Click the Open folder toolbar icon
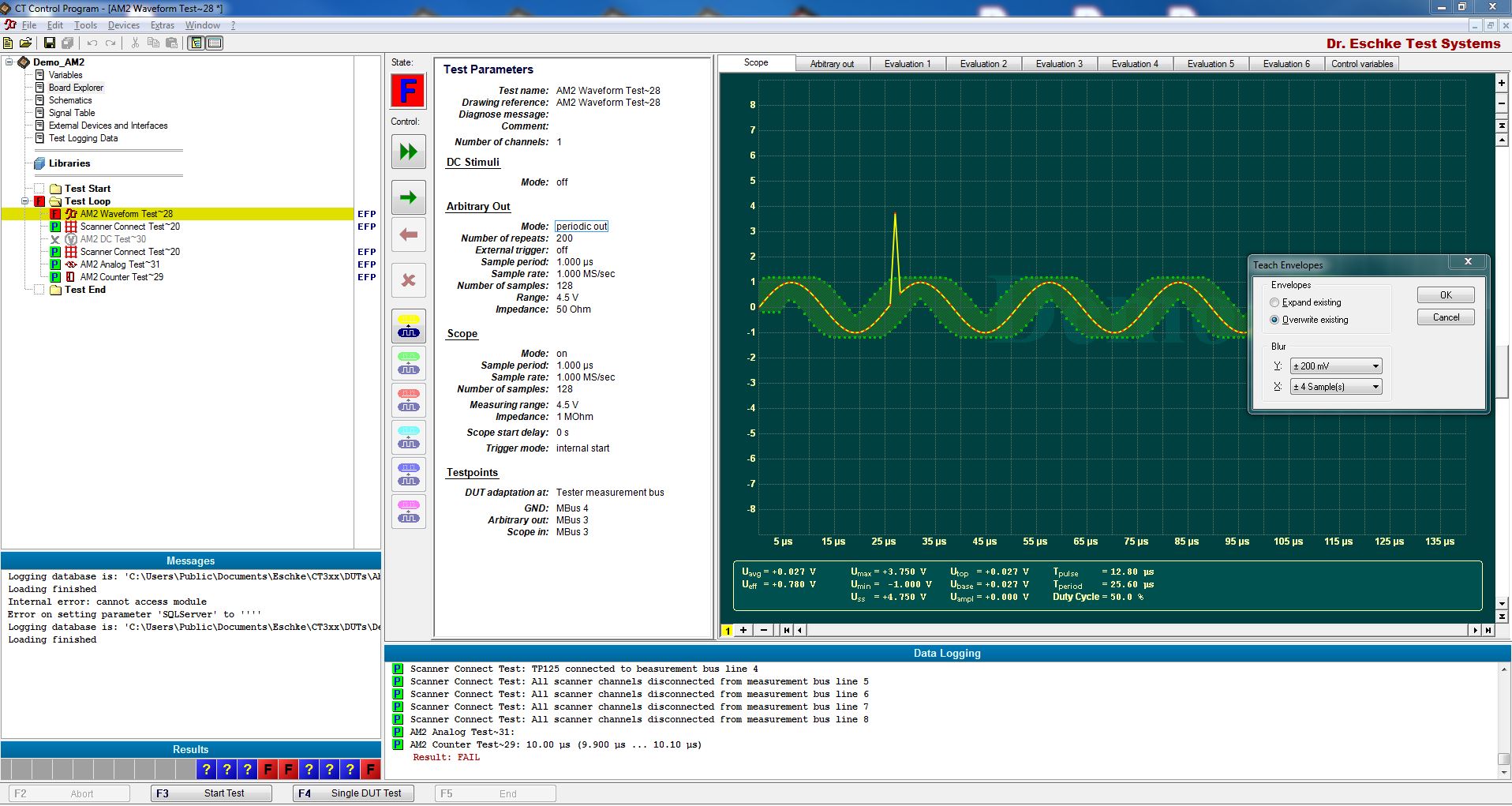This screenshot has width=1512, height=806. [x=25, y=43]
